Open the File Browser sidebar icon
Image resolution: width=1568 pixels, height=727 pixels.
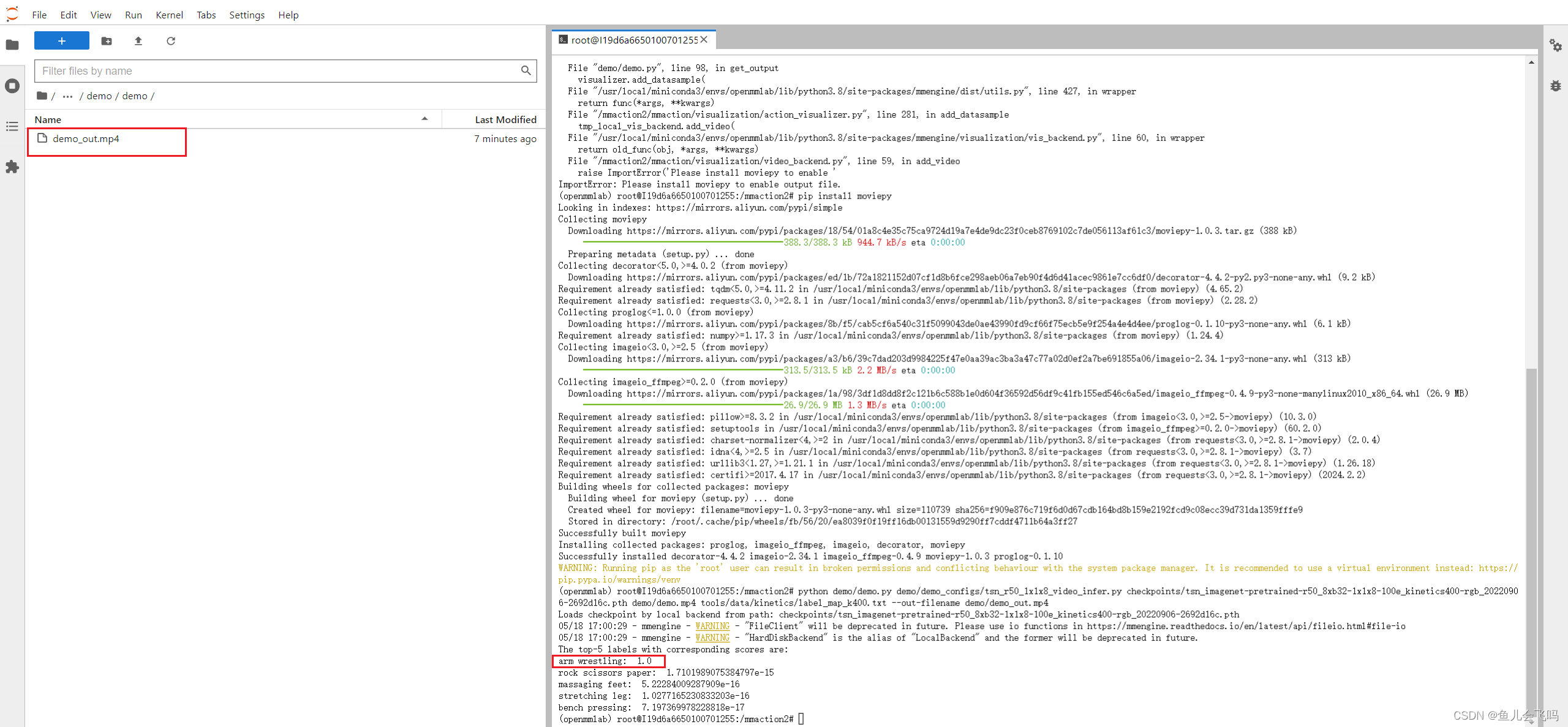point(12,45)
